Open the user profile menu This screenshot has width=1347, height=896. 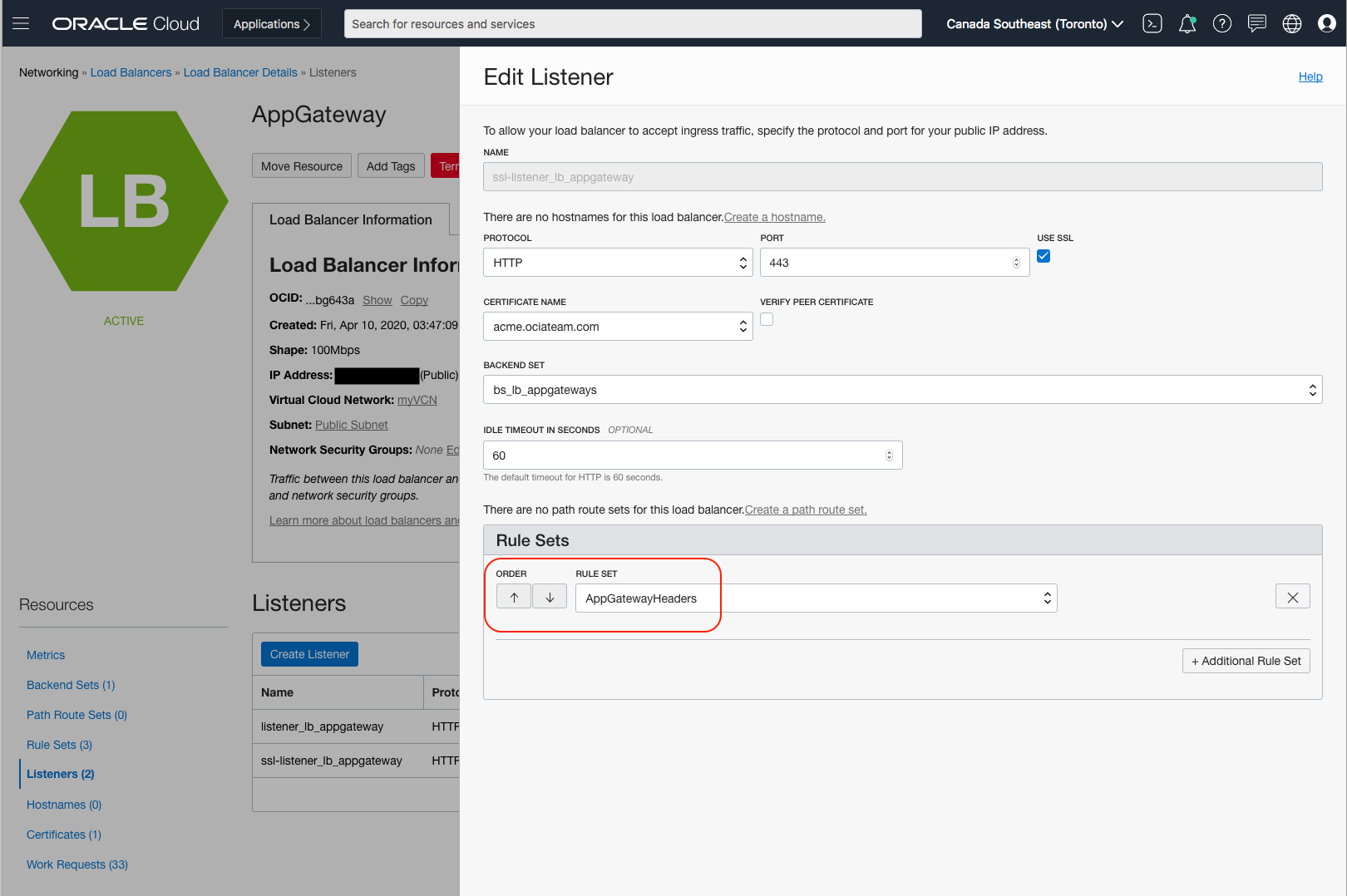1326,23
